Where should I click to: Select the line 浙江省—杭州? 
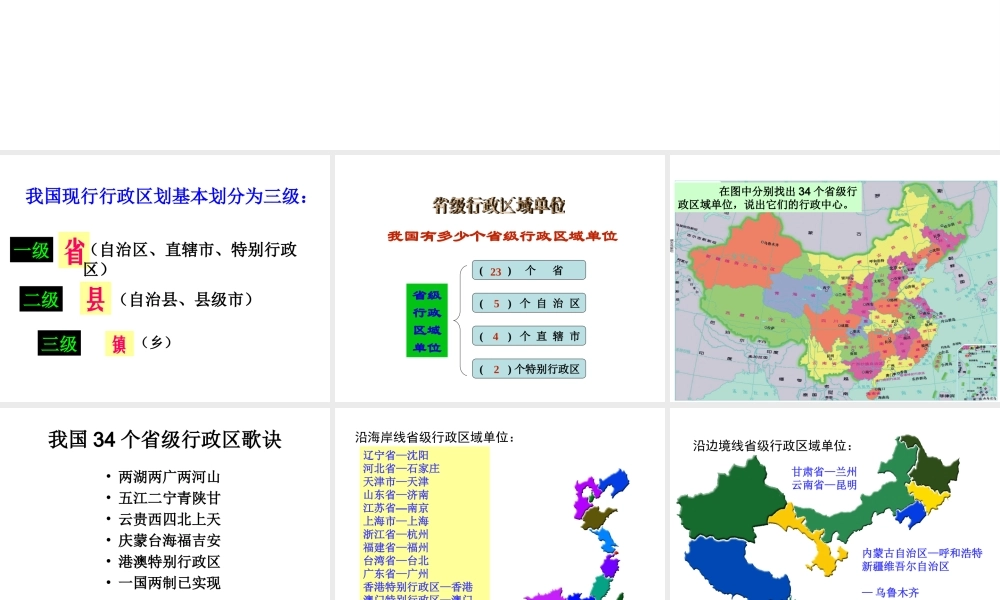pyautogui.click(x=396, y=534)
